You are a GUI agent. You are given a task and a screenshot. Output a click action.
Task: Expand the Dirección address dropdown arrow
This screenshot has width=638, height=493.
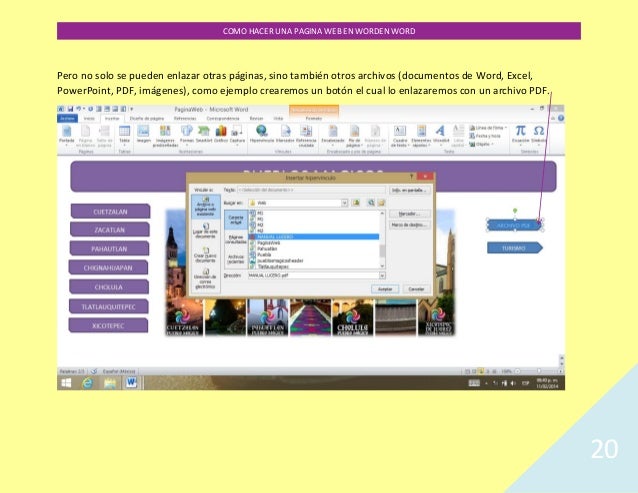[382, 275]
